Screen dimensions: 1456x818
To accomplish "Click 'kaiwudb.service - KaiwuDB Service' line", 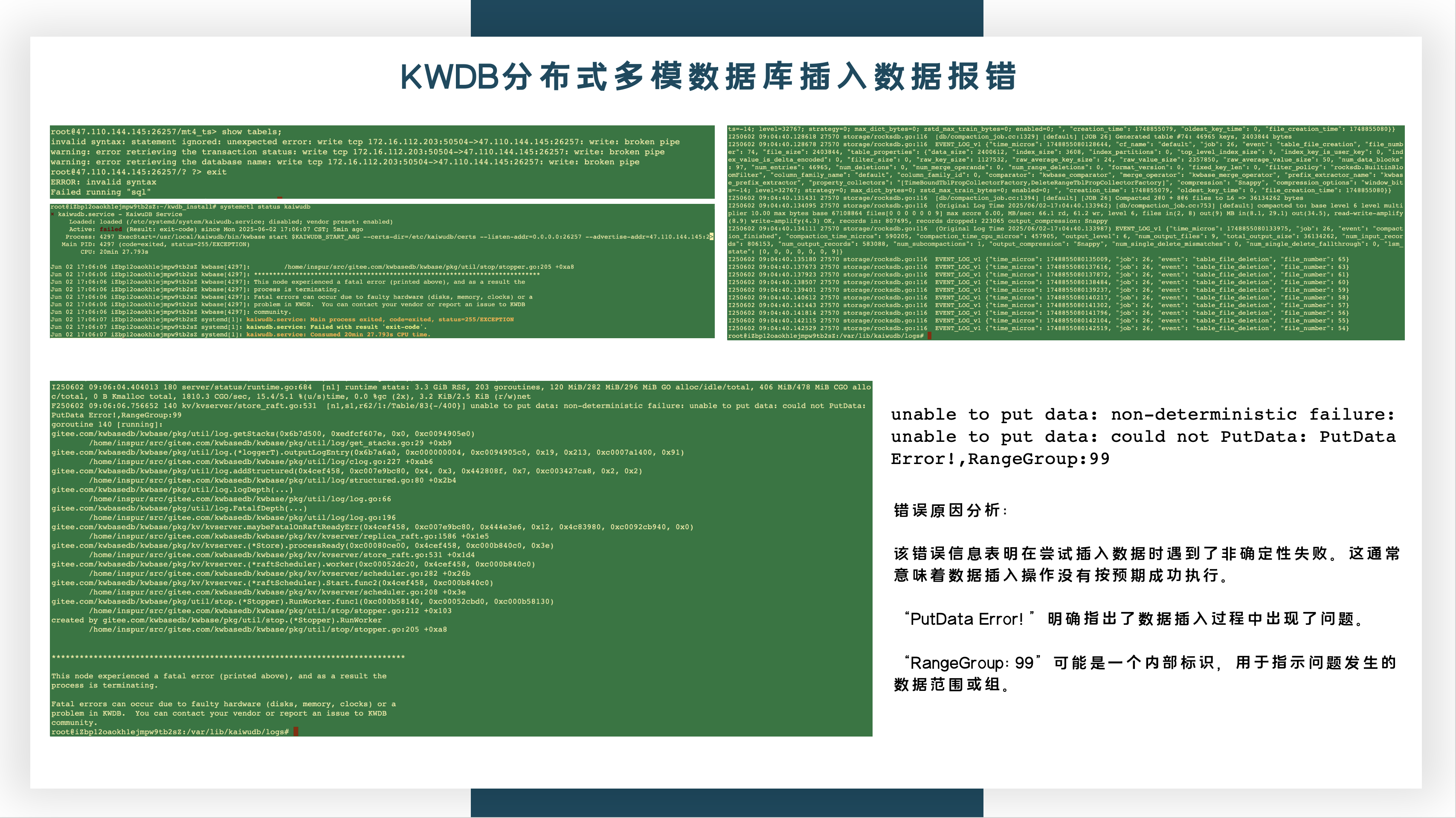I will 117,214.
